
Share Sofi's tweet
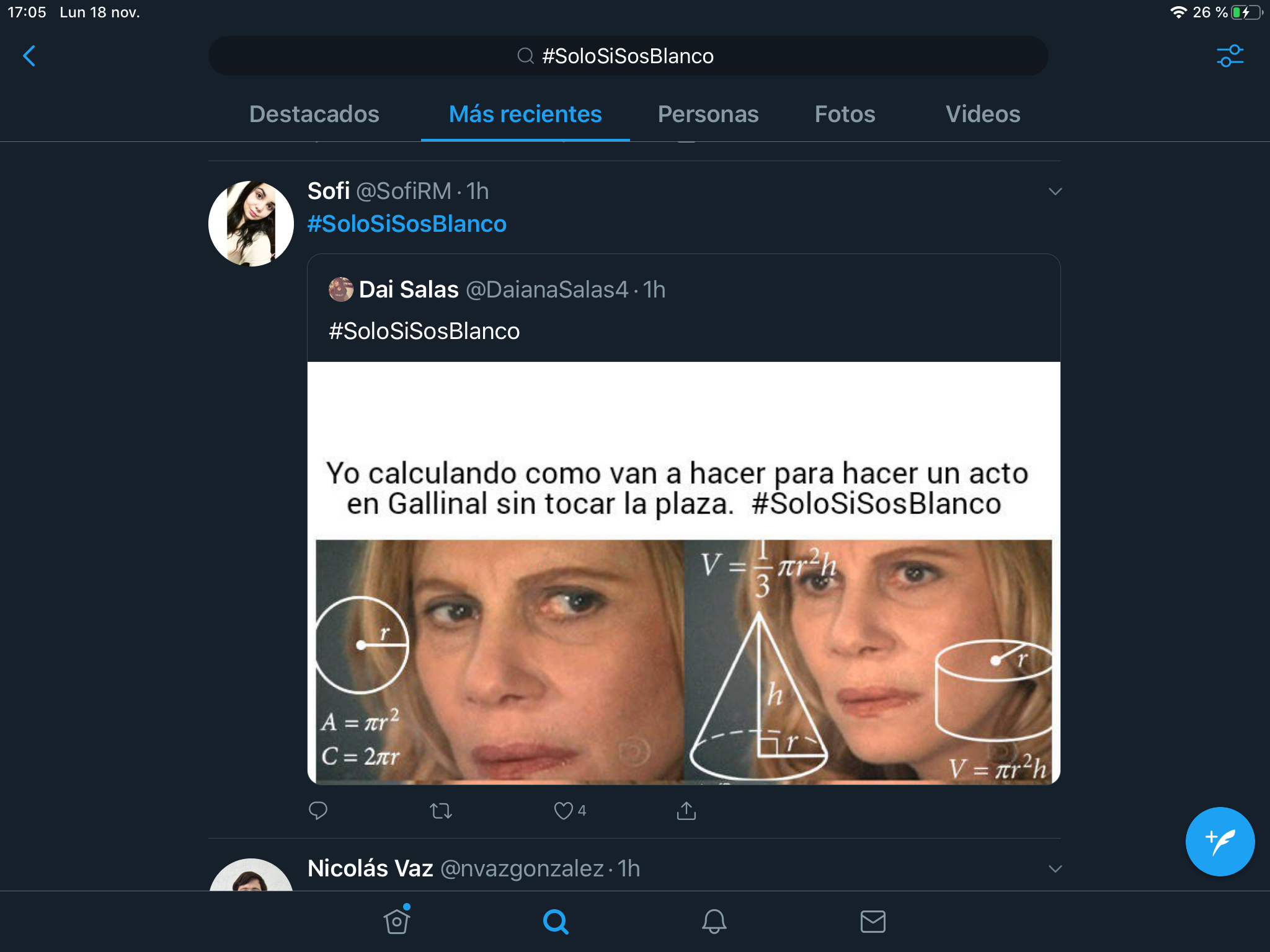pos(686,811)
